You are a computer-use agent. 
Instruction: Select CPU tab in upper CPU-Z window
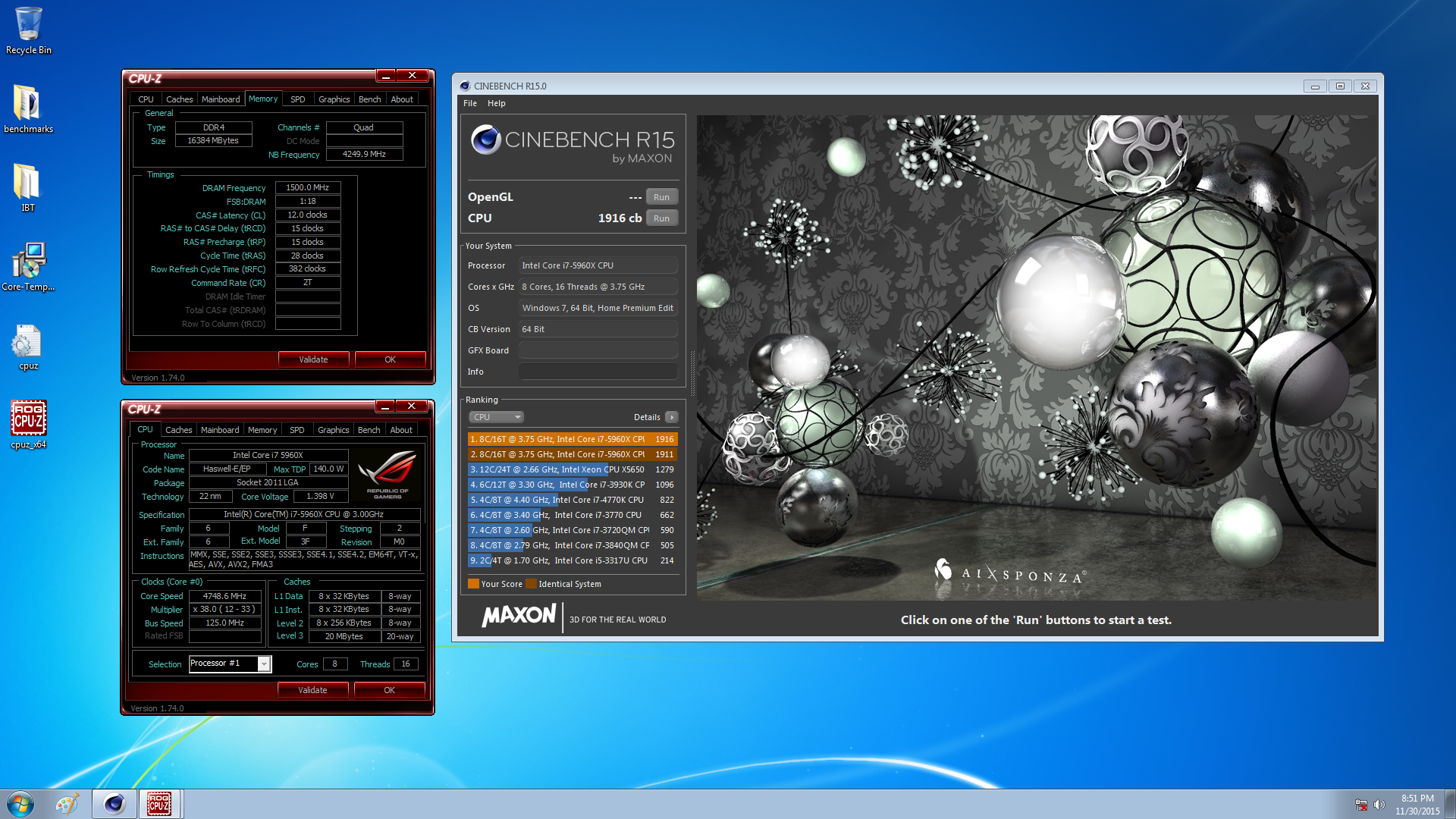pos(146,99)
